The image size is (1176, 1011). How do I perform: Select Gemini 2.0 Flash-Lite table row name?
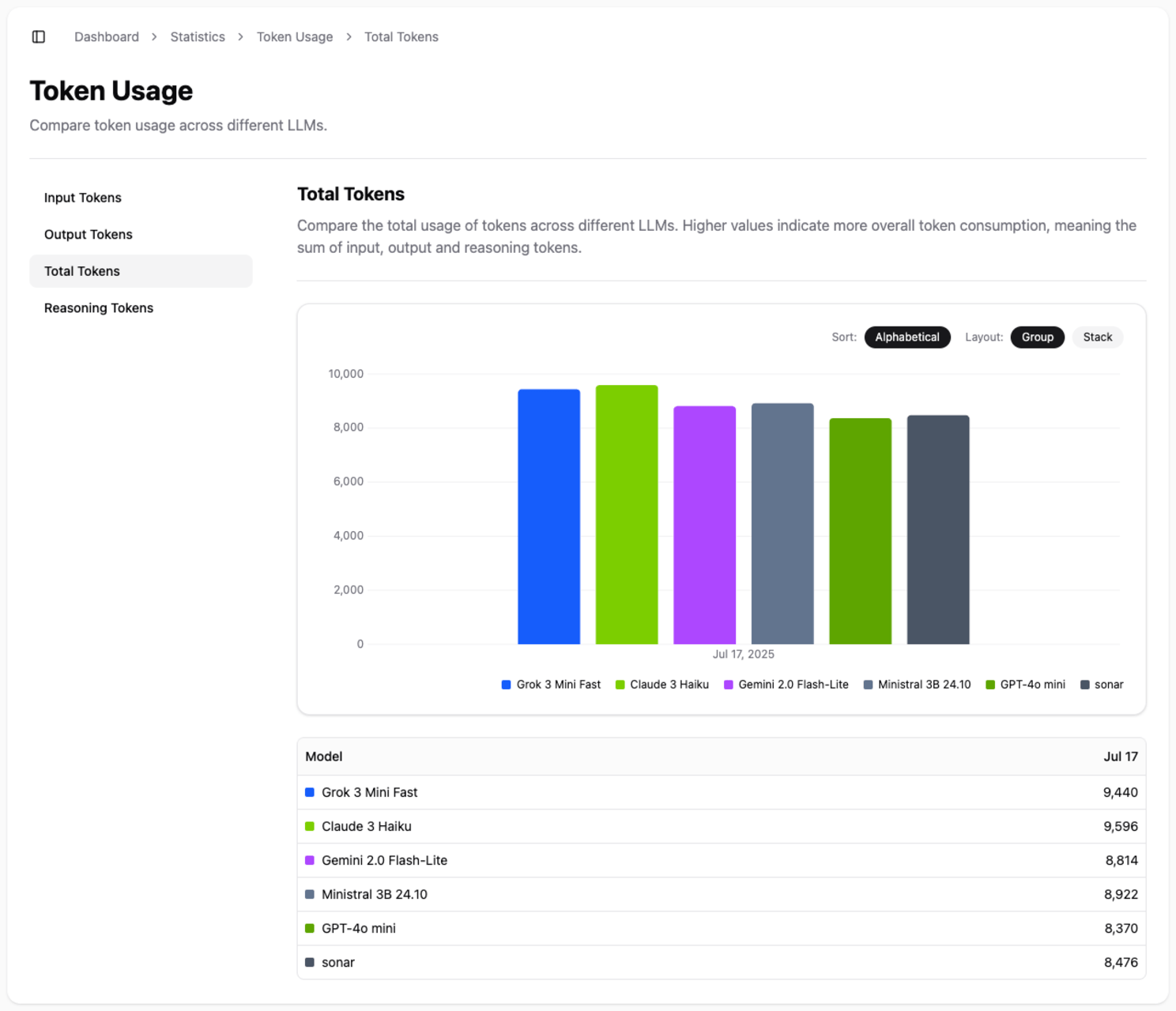tap(385, 860)
